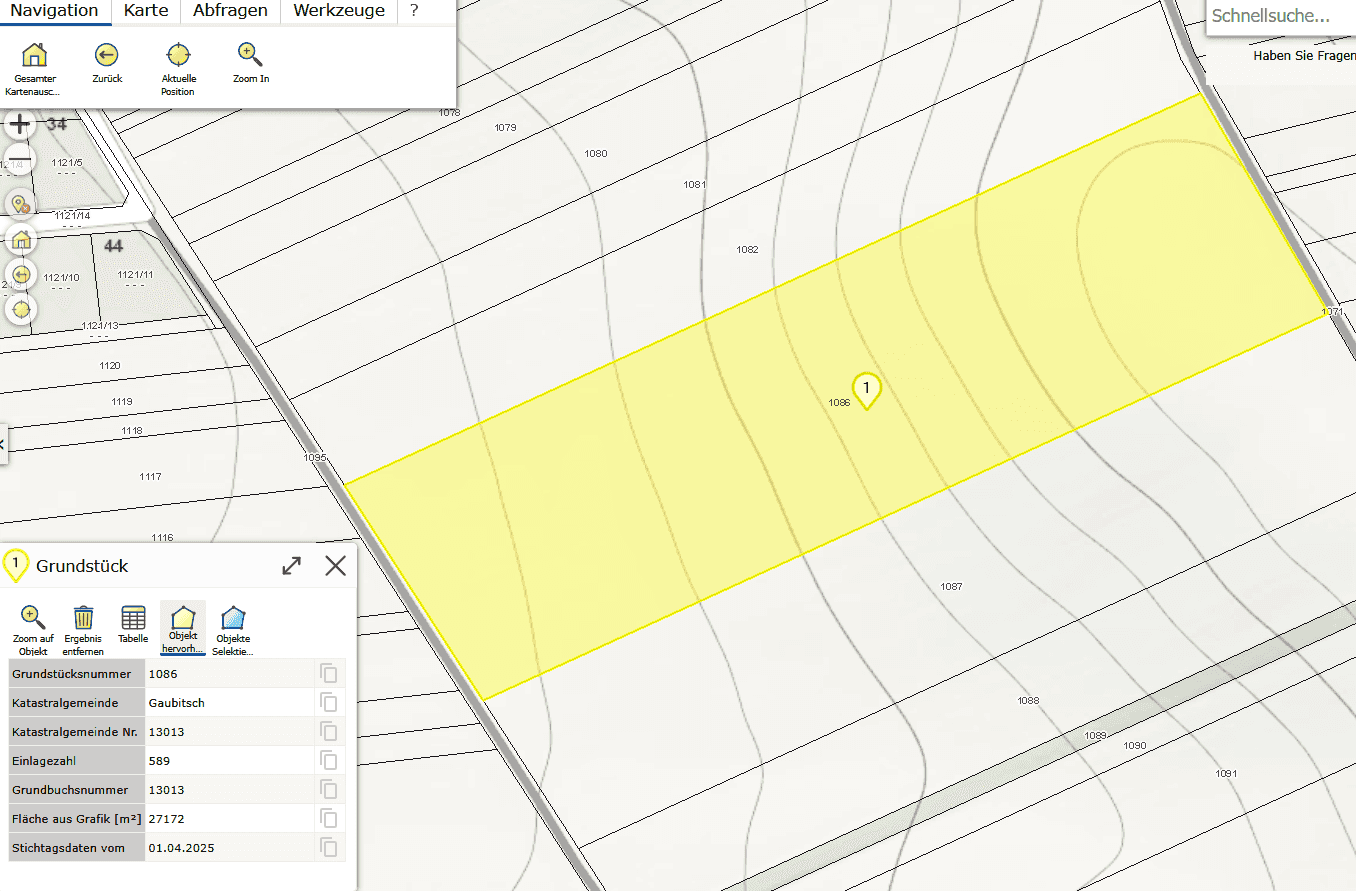Image resolution: width=1356 pixels, height=891 pixels.
Task: Open the ? help tab
Action: (414, 11)
